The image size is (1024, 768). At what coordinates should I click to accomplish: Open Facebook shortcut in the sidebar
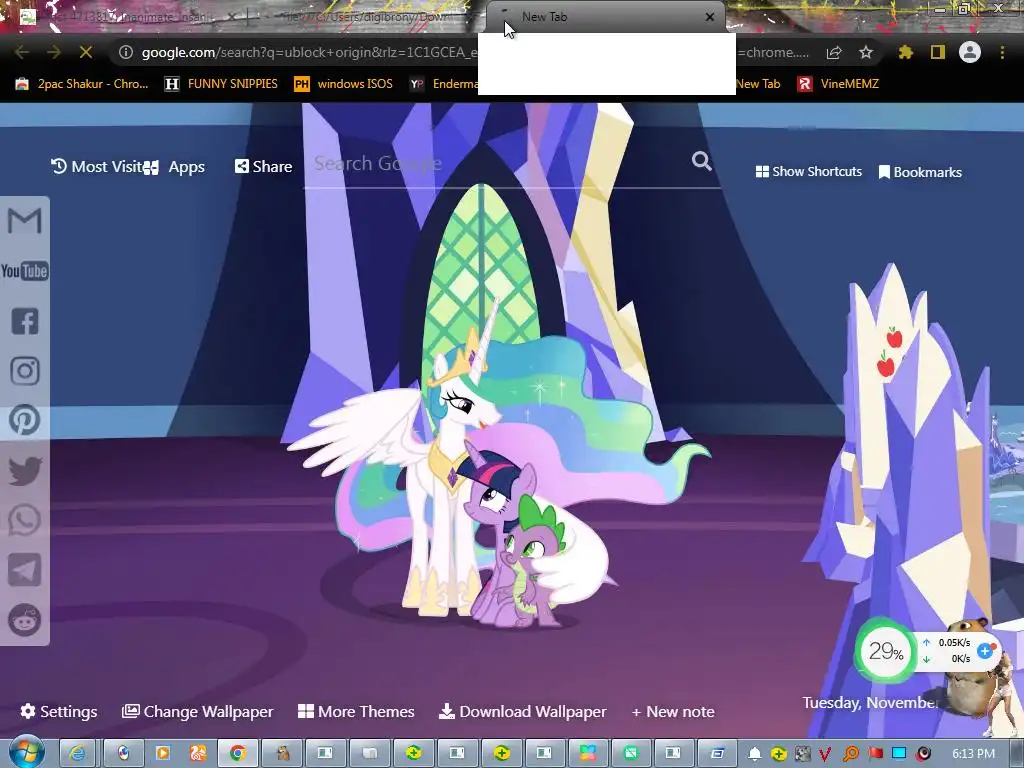25,321
